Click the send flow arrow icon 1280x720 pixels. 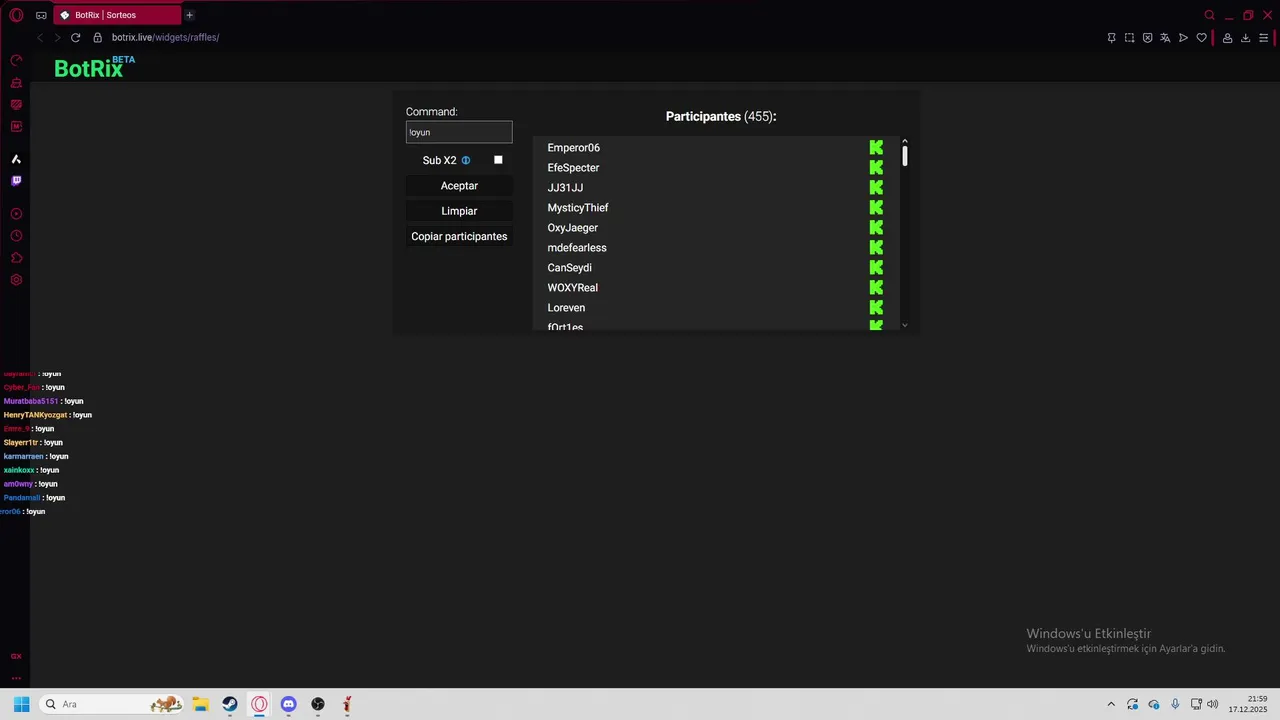[x=1183, y=38]
